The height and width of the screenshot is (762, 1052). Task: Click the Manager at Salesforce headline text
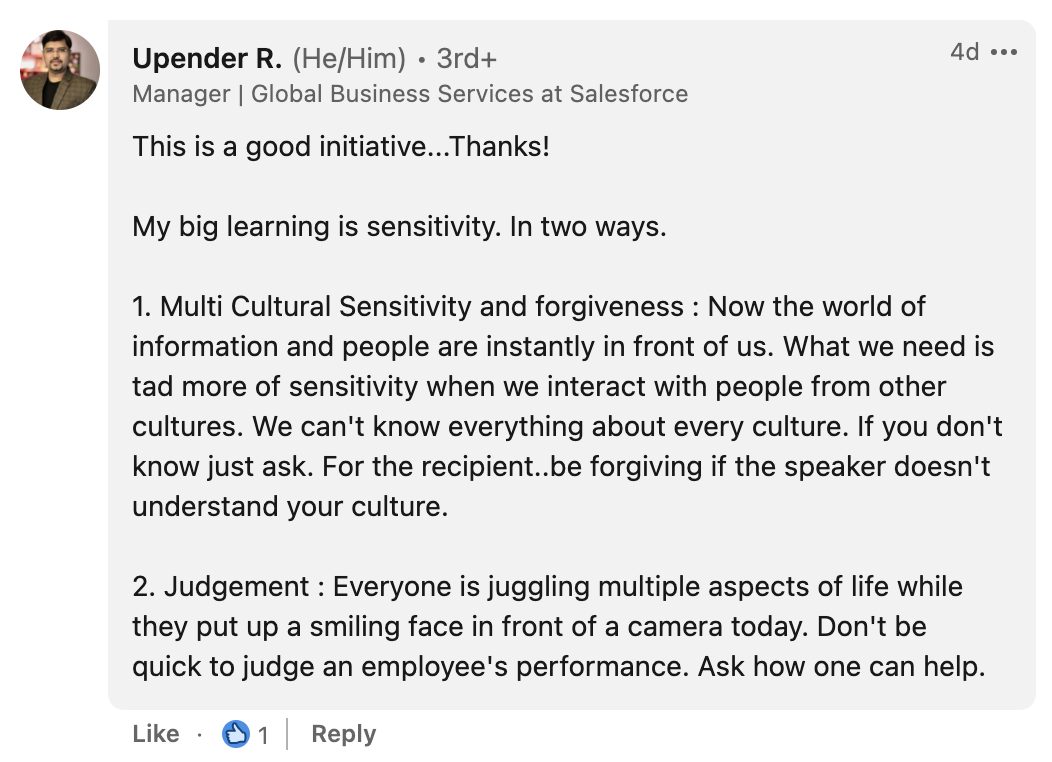(410, 94)
